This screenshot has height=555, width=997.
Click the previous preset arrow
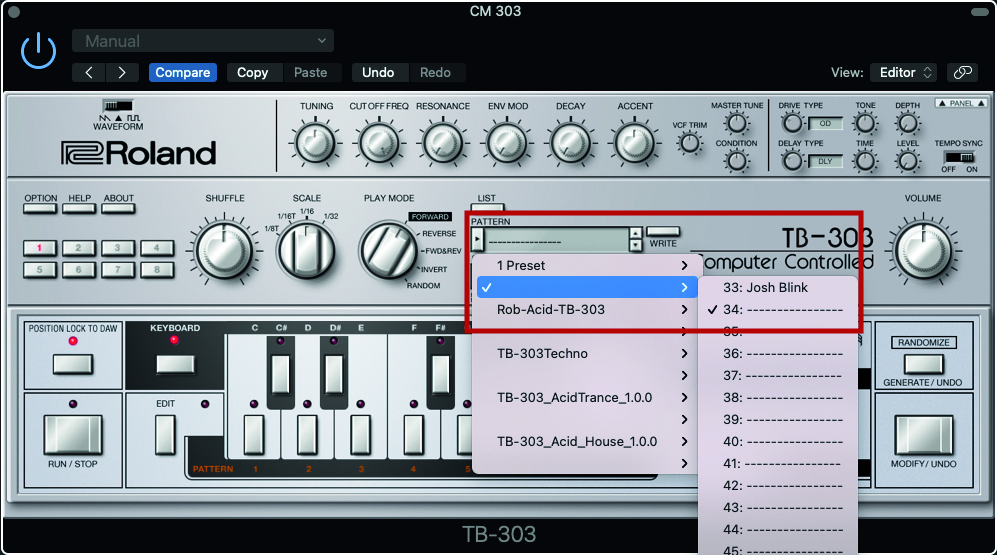[x=89, y=72]
